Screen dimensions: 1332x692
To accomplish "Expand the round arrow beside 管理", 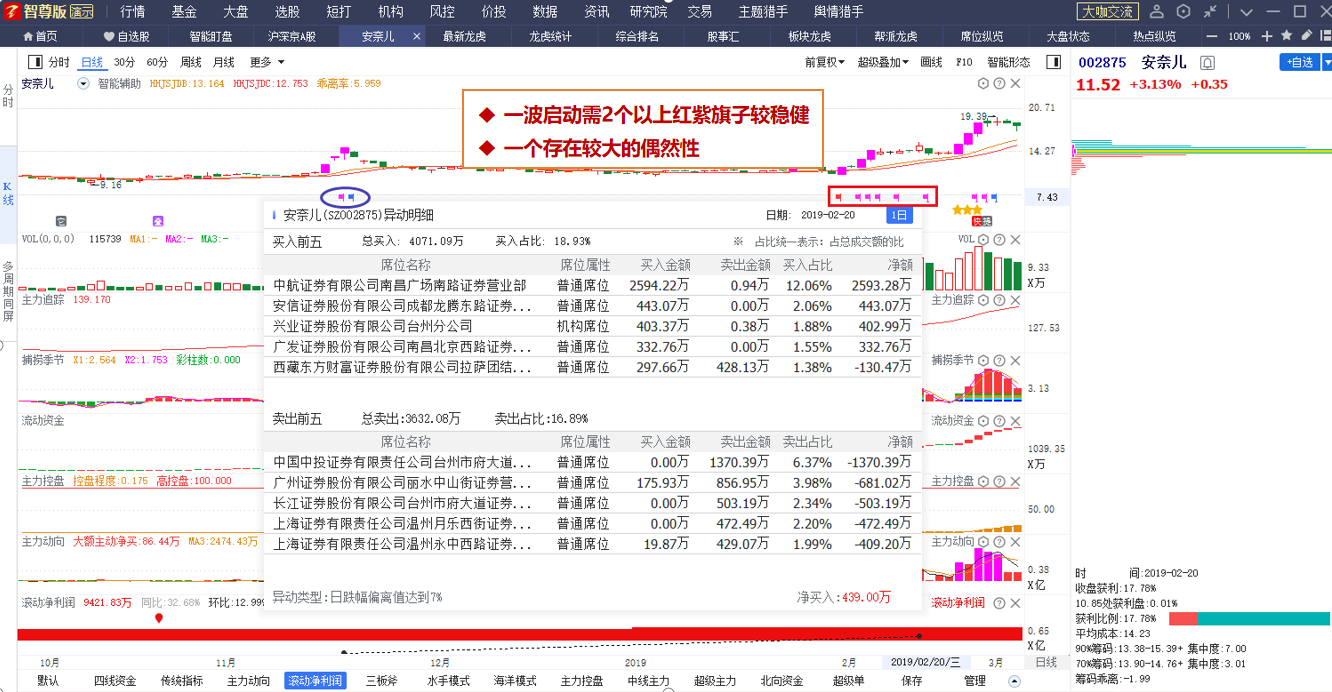I will (x=1015, y=681).
